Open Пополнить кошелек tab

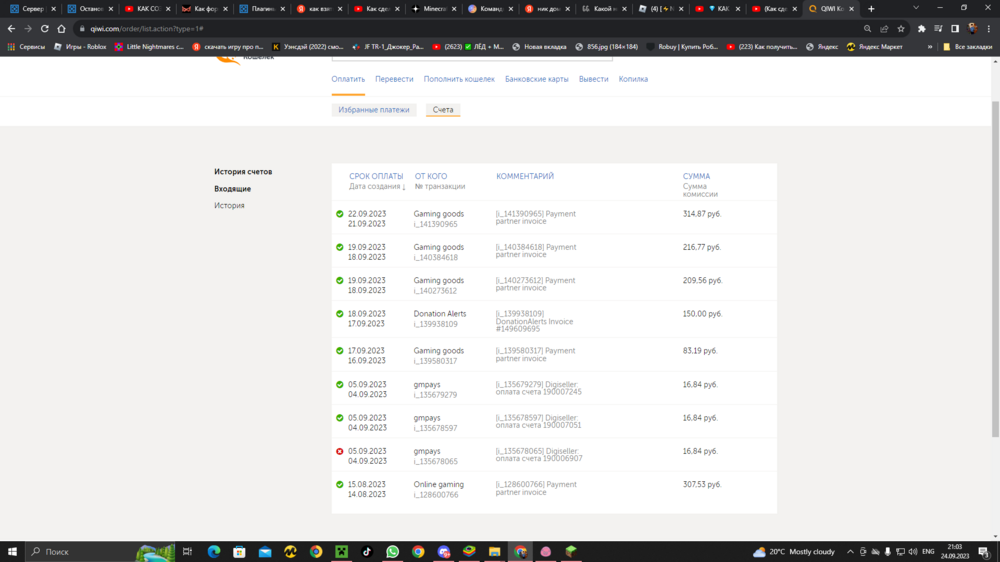click(459, 79)
